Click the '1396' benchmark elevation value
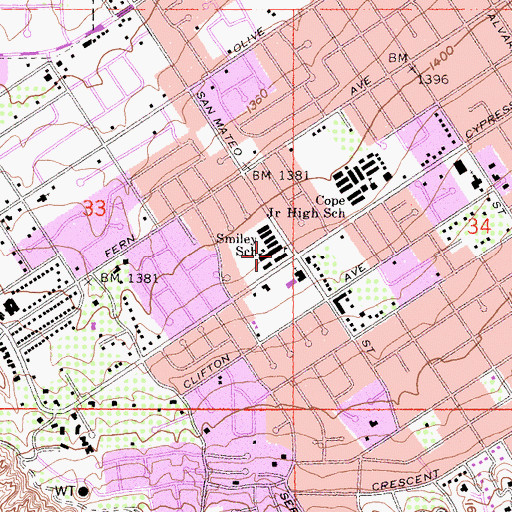This screenshot has width=512, height=512. coord(433,79)
